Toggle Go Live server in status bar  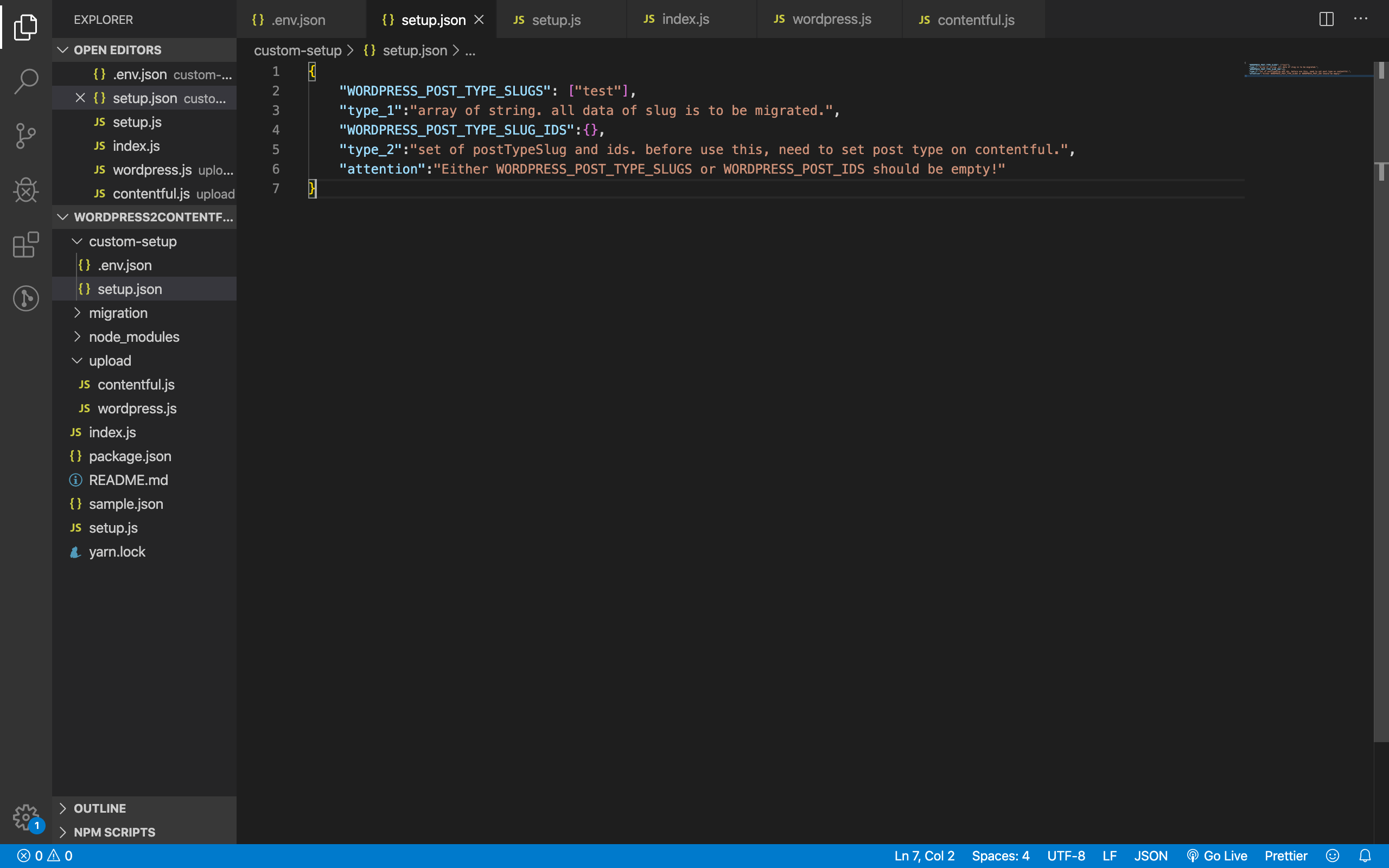coord(1217,856)
